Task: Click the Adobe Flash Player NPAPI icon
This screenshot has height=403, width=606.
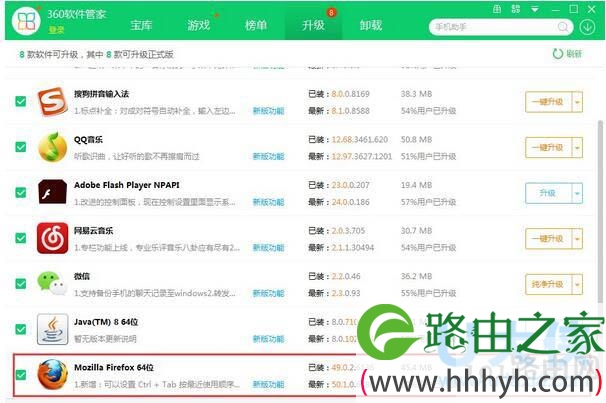Action: pos(53,192)
